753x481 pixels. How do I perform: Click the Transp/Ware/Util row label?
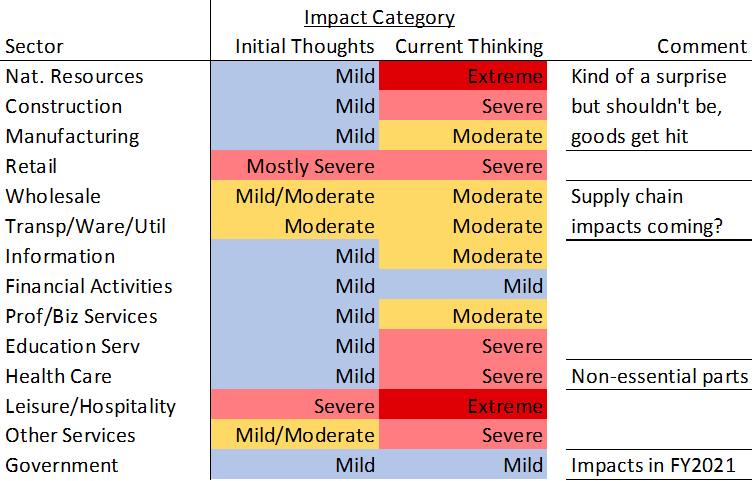85,226
